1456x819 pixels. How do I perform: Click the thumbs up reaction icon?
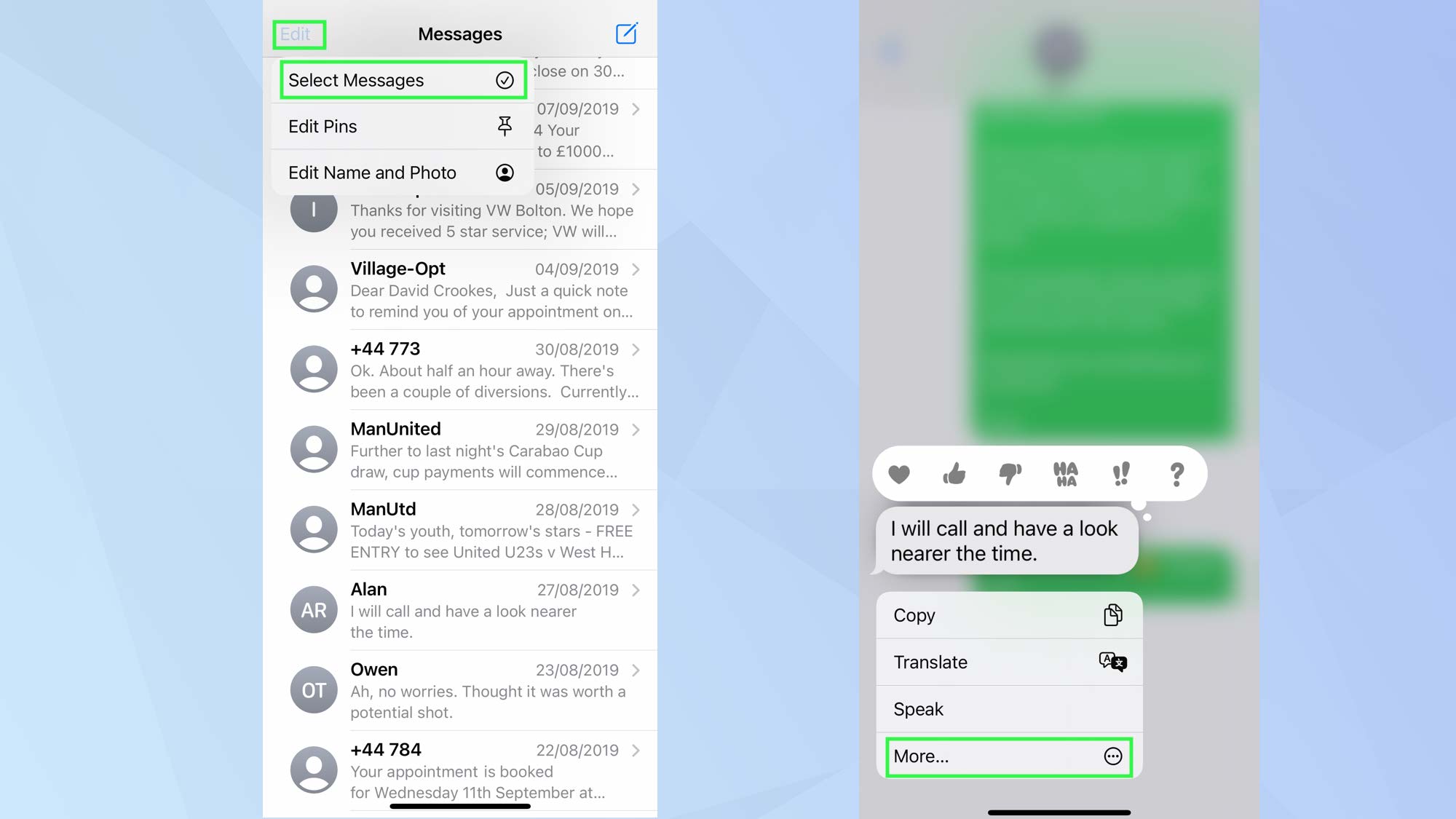[954, 474]
